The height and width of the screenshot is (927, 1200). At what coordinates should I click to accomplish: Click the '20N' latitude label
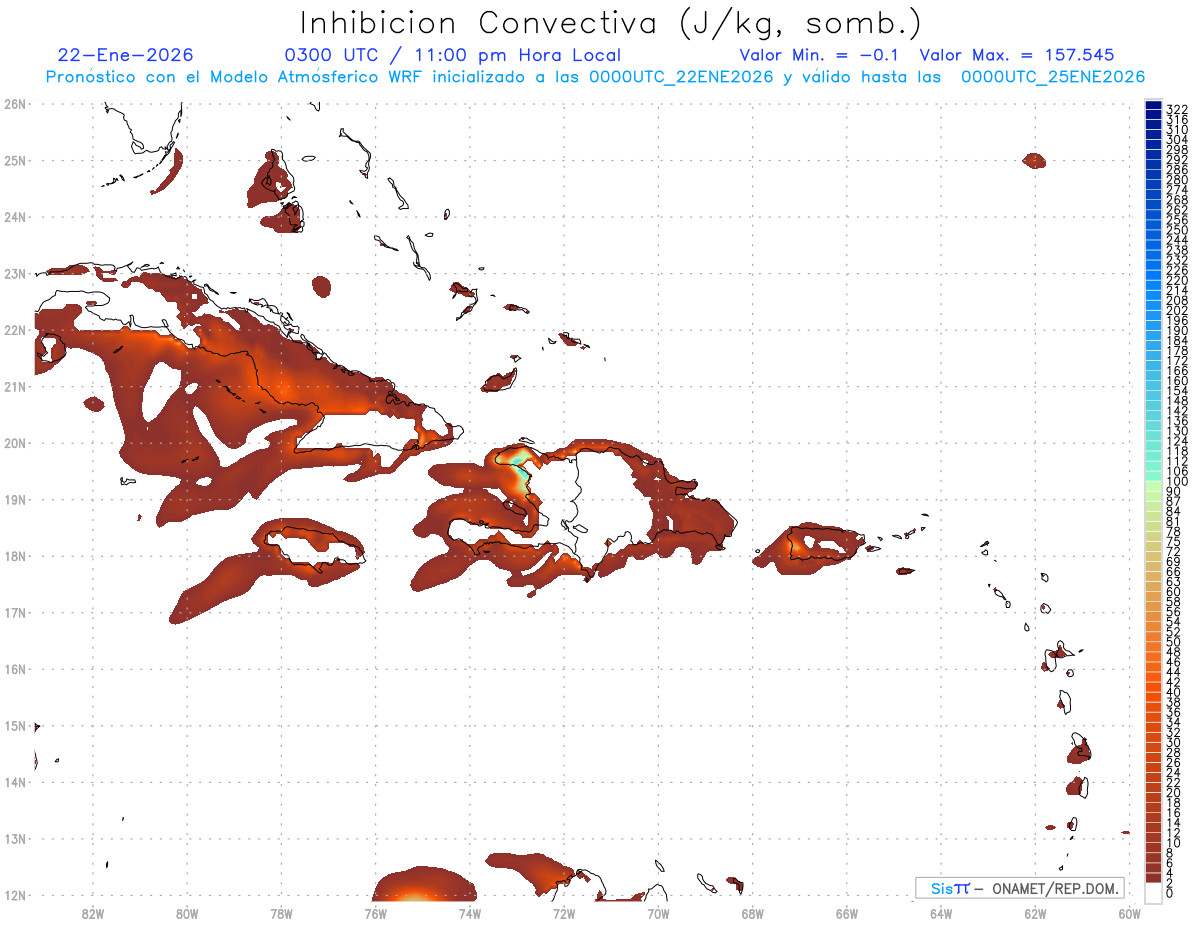pos(14,443)
